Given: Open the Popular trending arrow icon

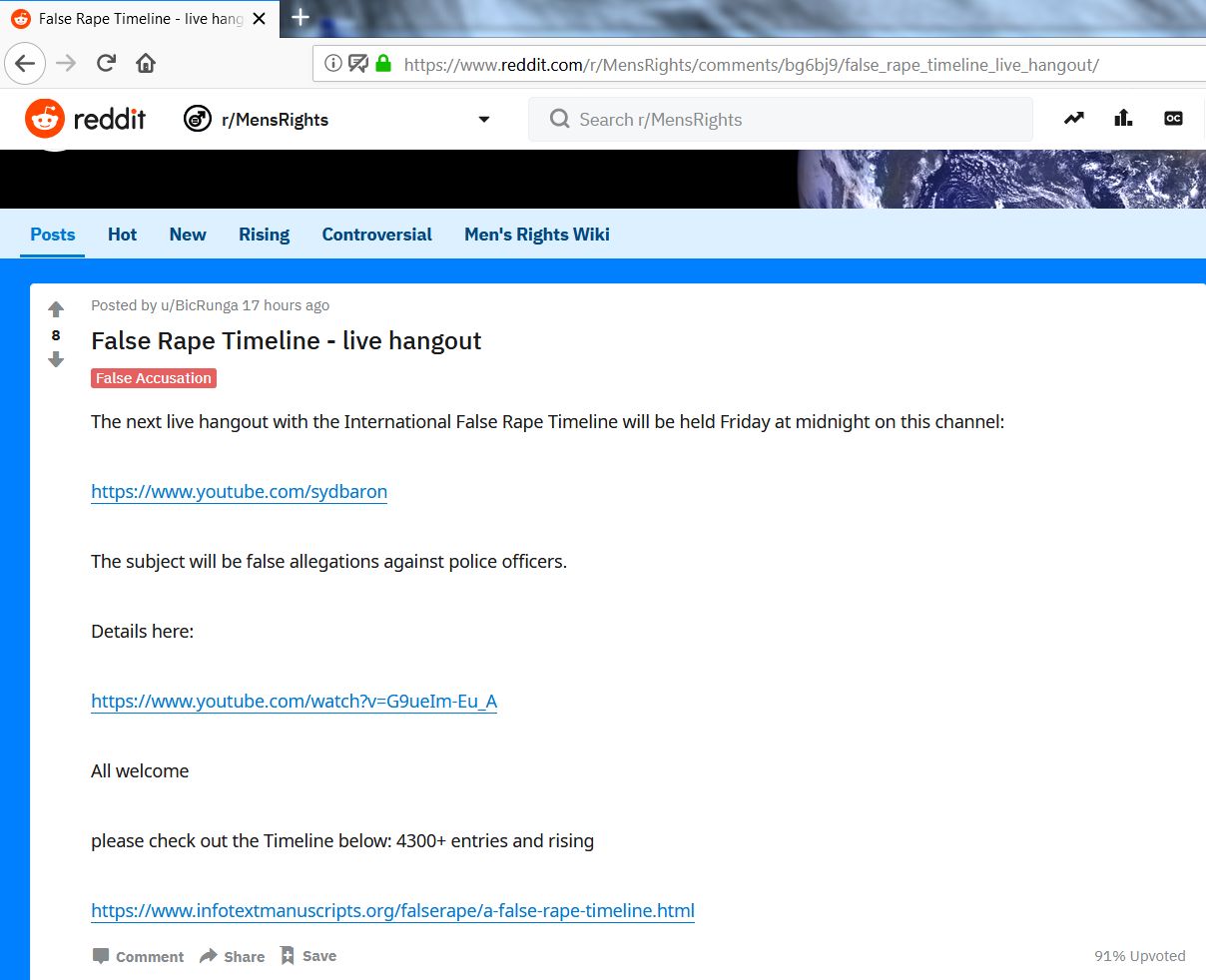Looking at the screenshot, I should click(1073, 119).
